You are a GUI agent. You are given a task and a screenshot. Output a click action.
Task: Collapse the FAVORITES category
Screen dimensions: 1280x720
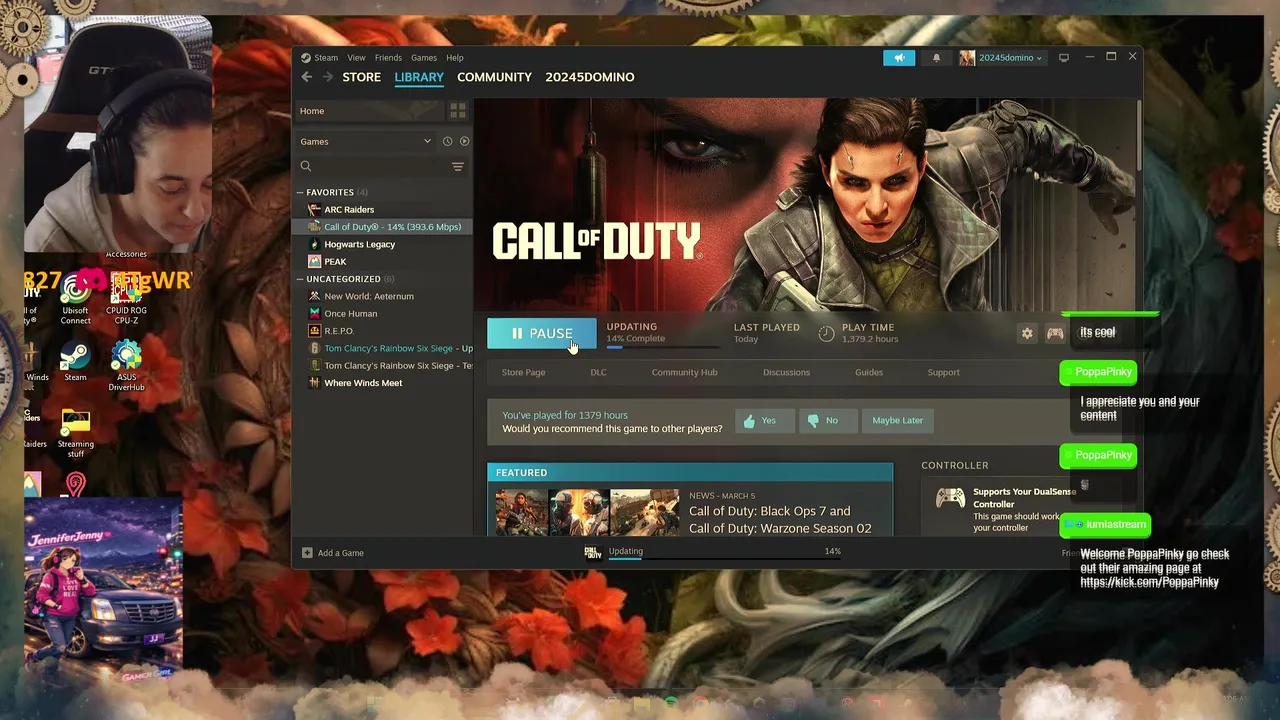(x=300, y=192)
